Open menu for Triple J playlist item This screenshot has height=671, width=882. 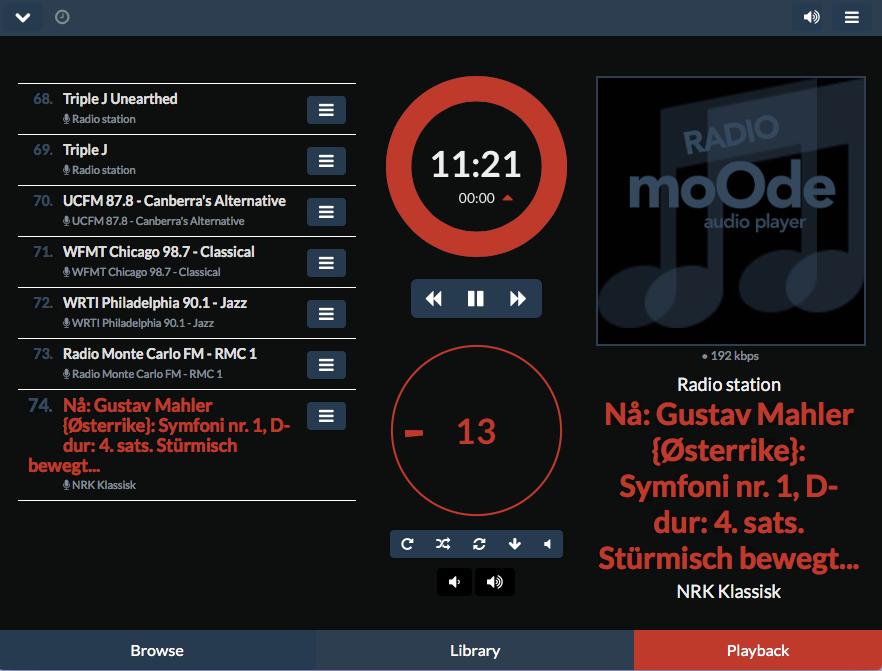[326, 161]
